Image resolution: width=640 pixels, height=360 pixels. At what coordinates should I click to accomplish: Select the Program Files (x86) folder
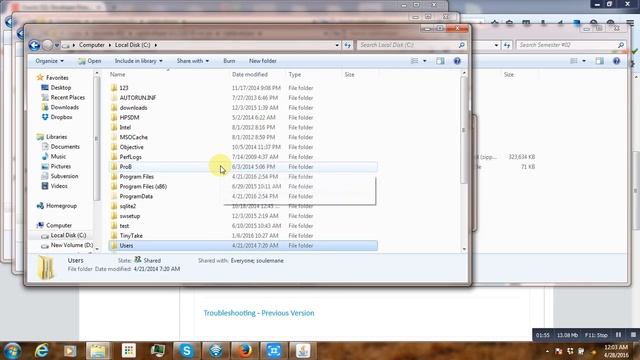click(143, 187)
